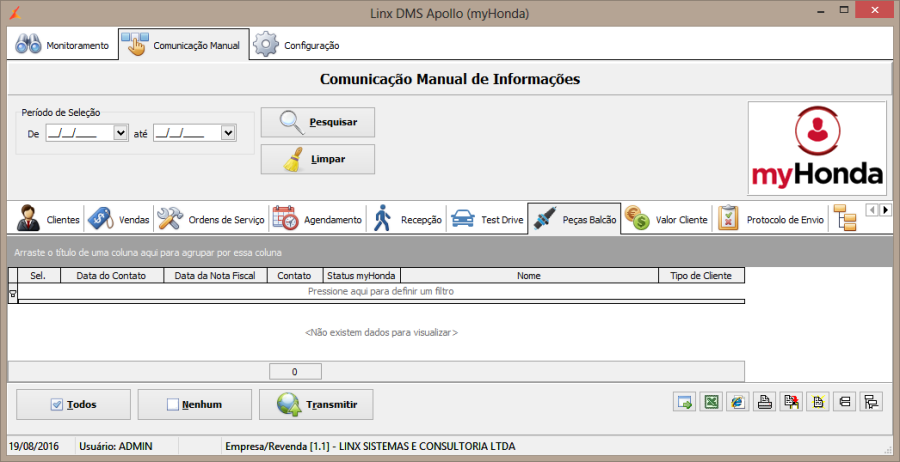Click the Todos select-all button

pos(73,405)
